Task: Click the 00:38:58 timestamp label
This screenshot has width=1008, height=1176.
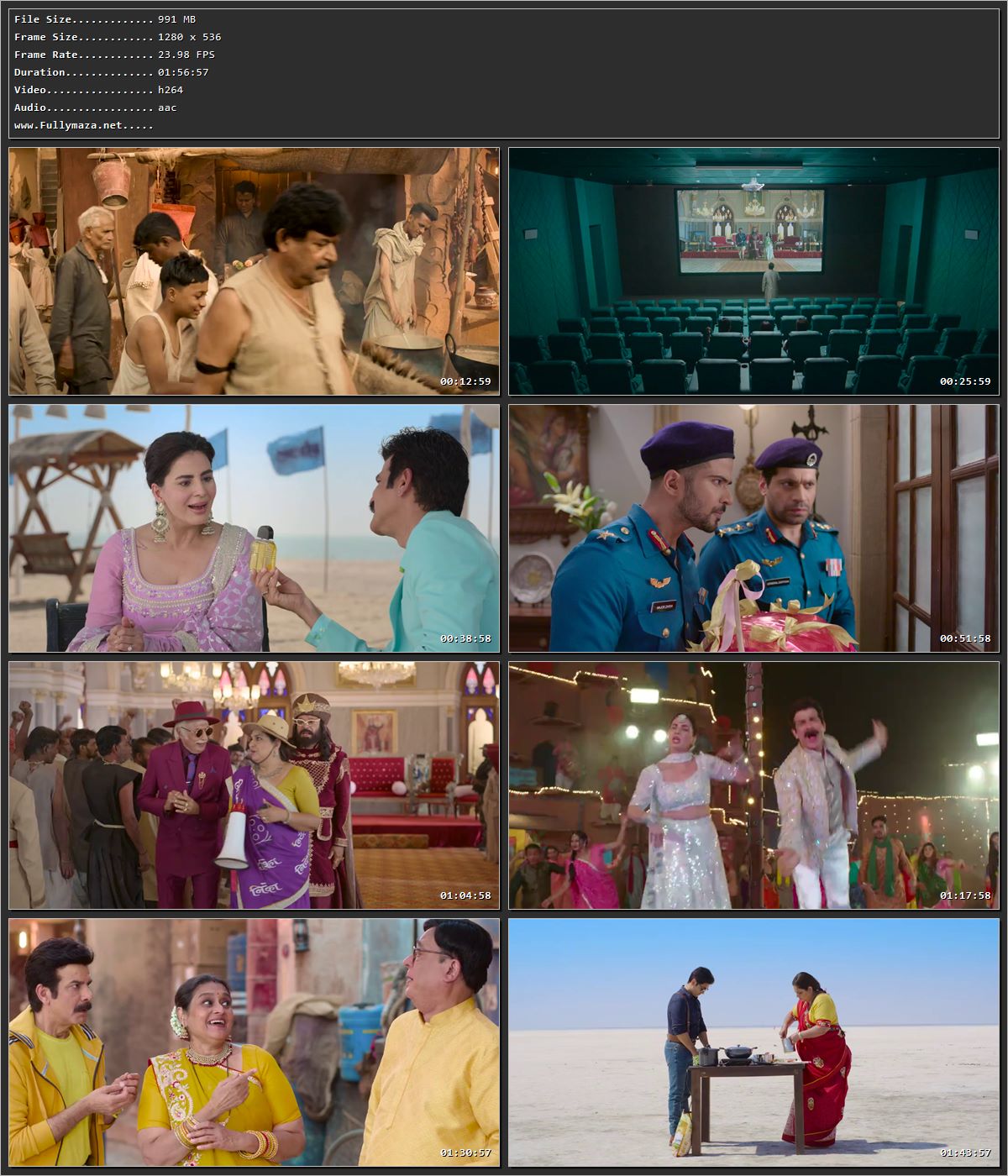Action: point(465,638)
